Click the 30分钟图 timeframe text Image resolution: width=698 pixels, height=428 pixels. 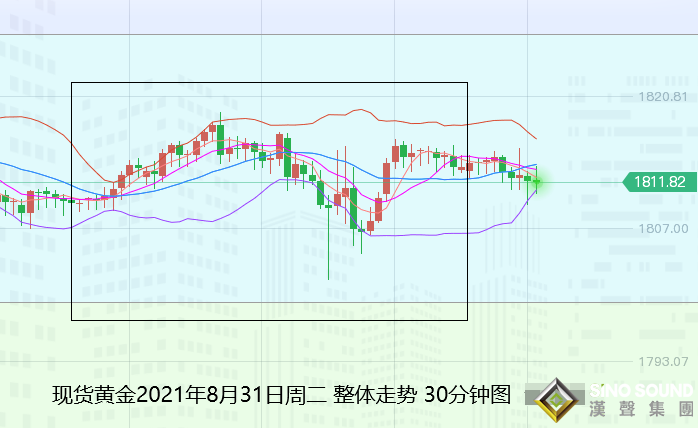click(x=467, y=394)
